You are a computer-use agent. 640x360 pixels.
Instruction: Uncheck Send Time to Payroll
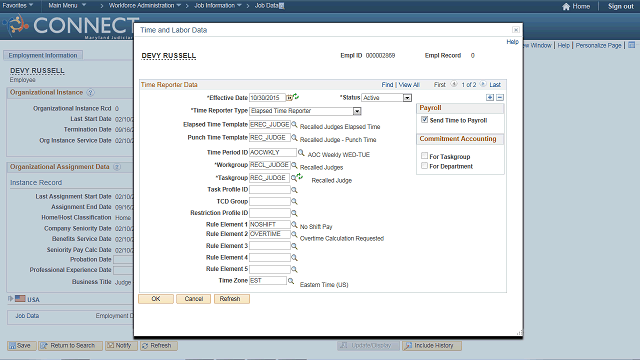tap(424, 120)
